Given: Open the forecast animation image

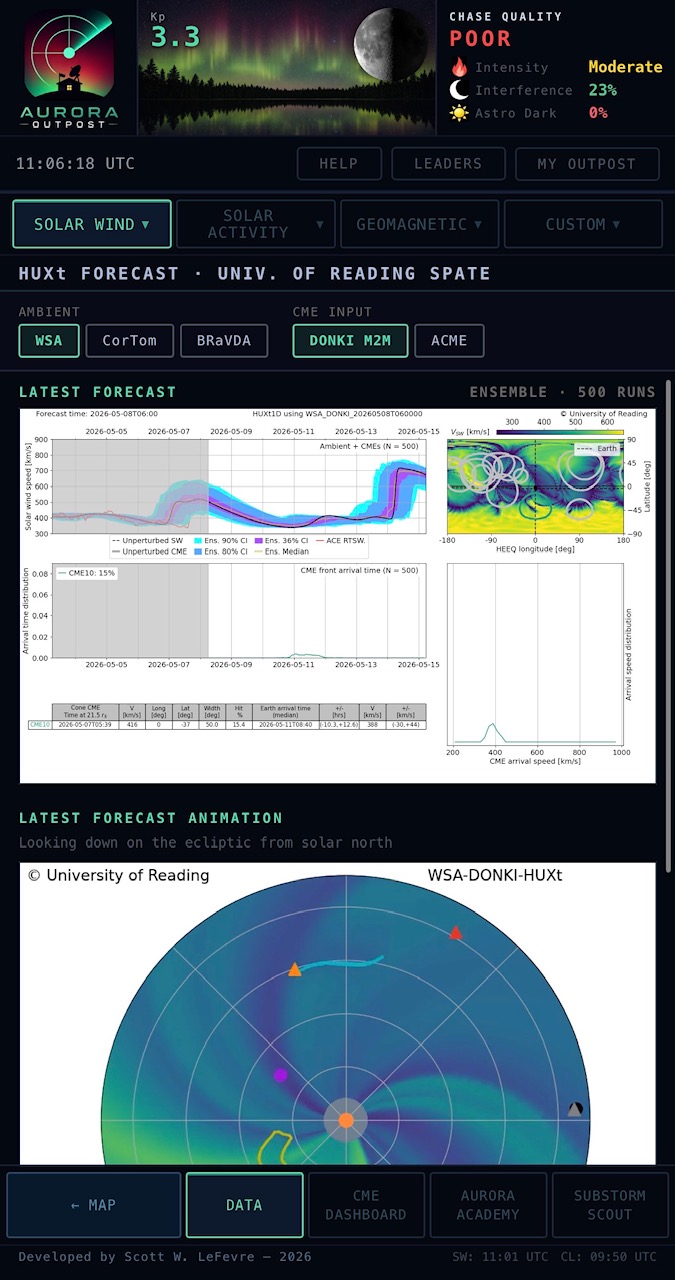Looking at the screenshot, I should (338, 1013).
